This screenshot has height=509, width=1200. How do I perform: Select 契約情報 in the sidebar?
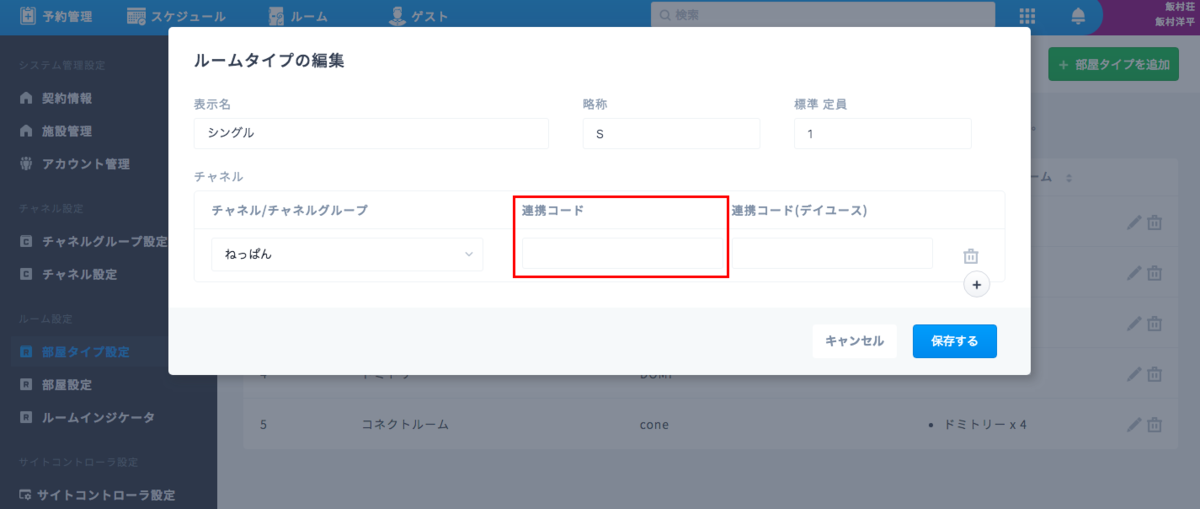coord(67,99)
